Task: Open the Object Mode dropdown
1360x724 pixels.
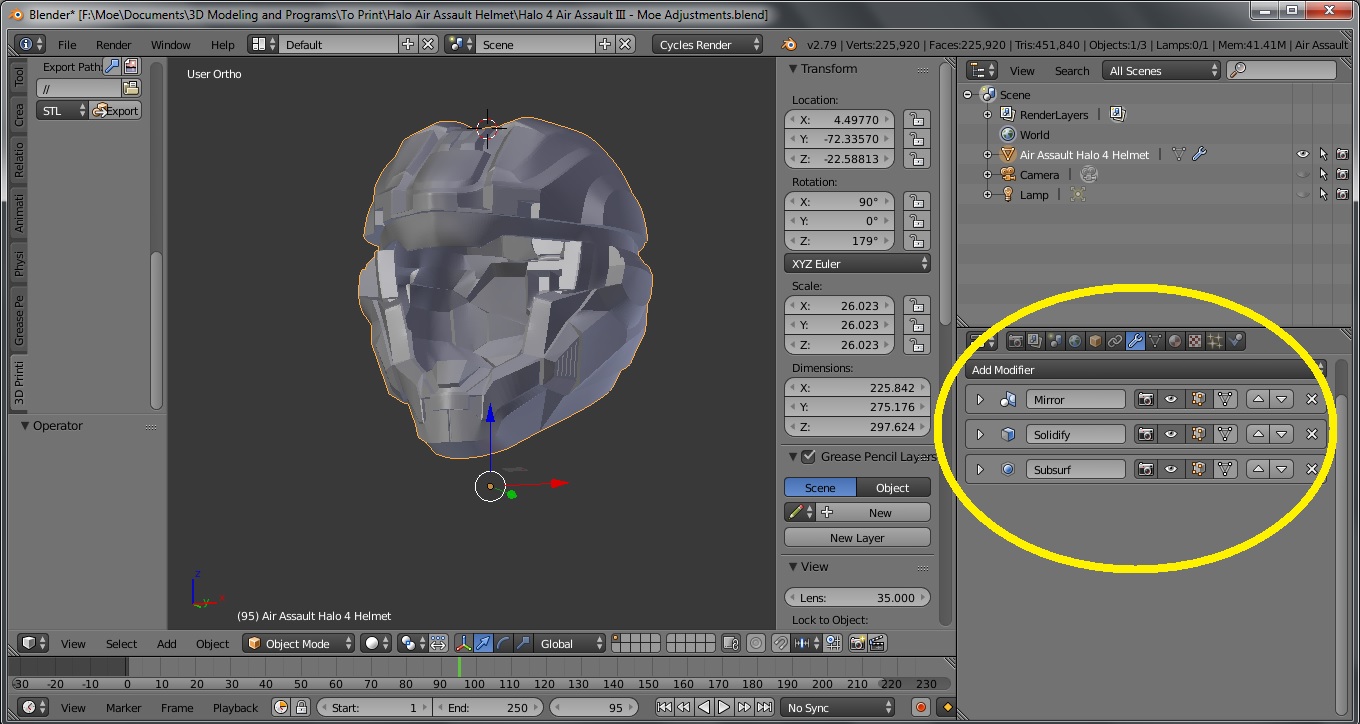Action: tap(298, 643)
